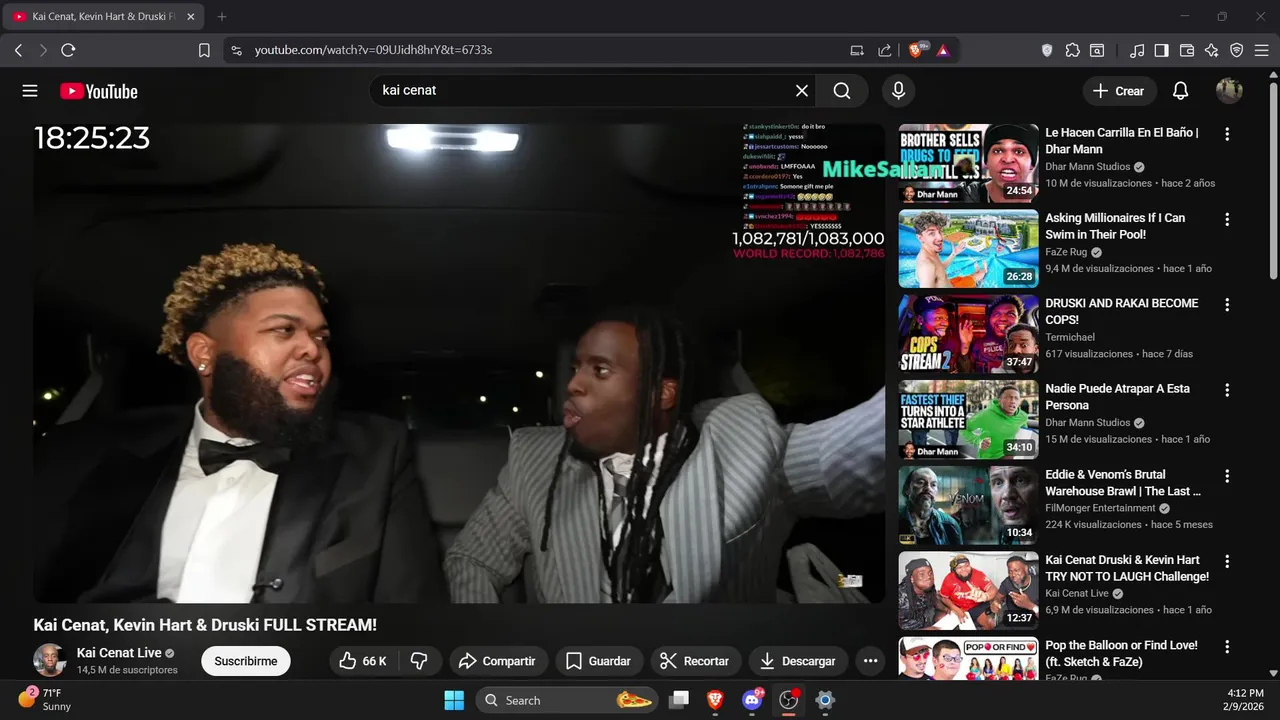1280x720 pixels.
Task: Open the share page icon in address bar
Action: coord(885,50)
